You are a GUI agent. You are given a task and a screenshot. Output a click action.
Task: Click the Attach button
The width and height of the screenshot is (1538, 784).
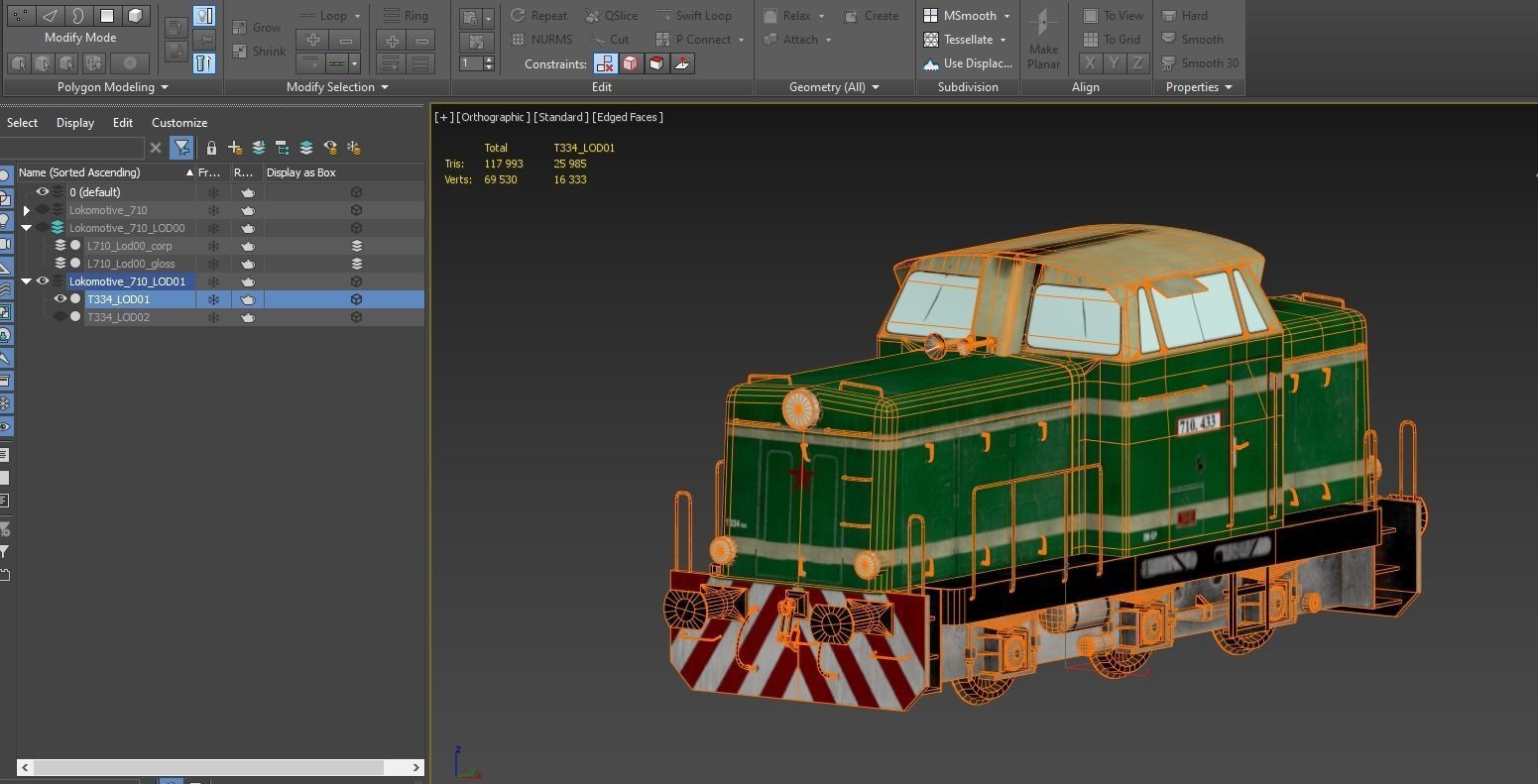(799, 40)
